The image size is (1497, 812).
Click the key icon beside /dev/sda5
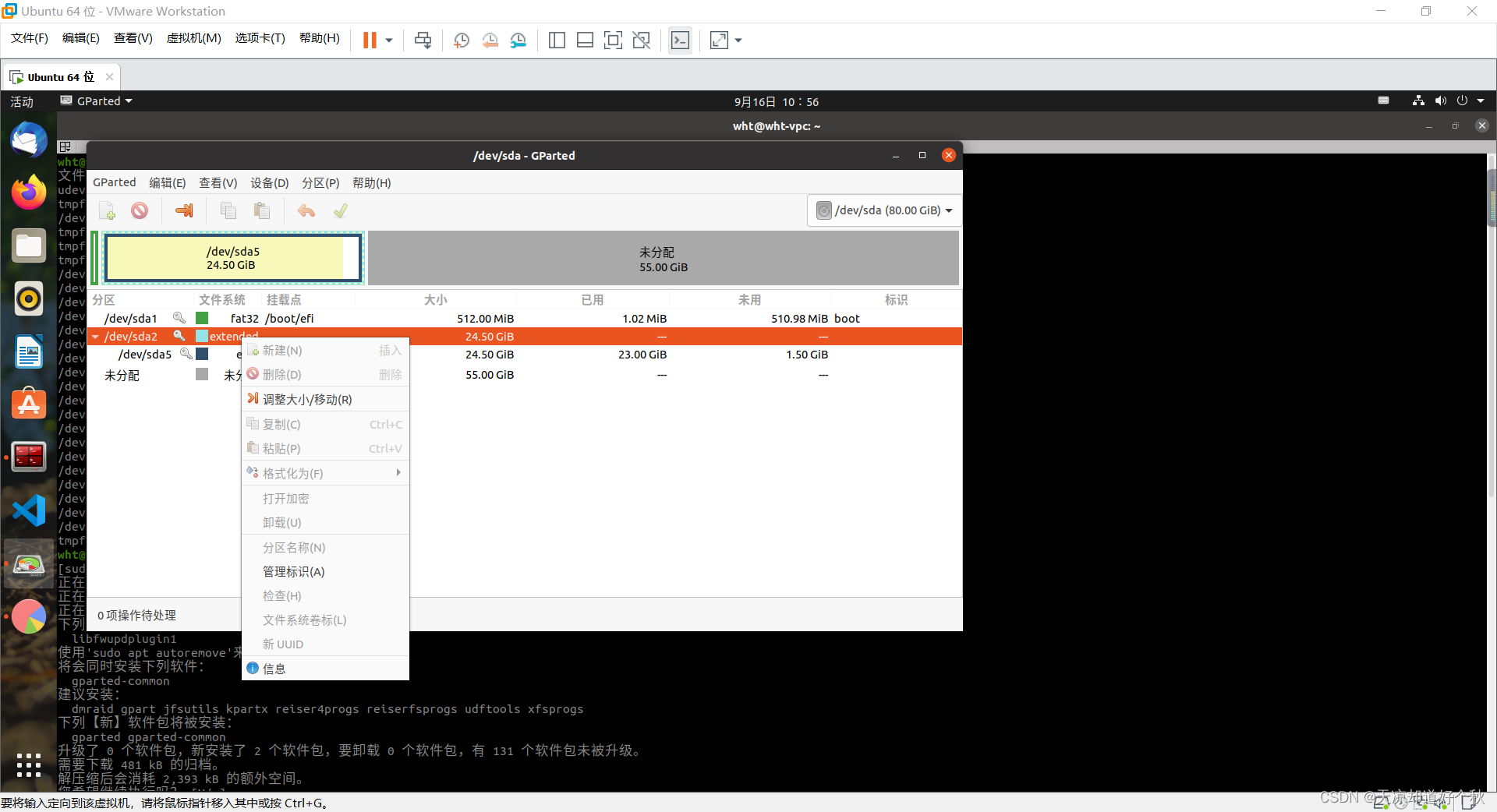[x=186, y=354]
